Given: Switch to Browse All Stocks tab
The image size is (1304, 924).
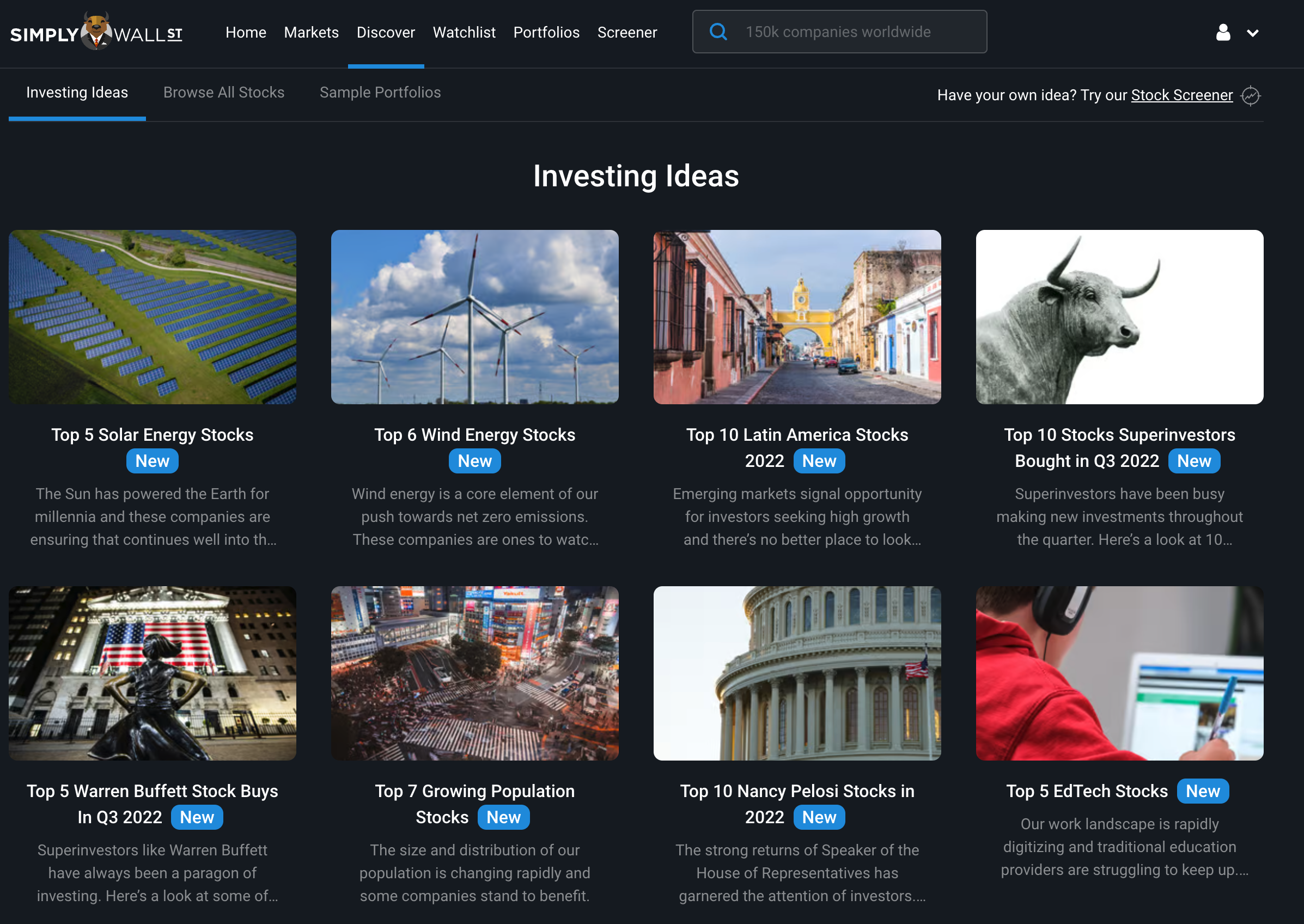Looking at the screenshot, I should point(223,92).
